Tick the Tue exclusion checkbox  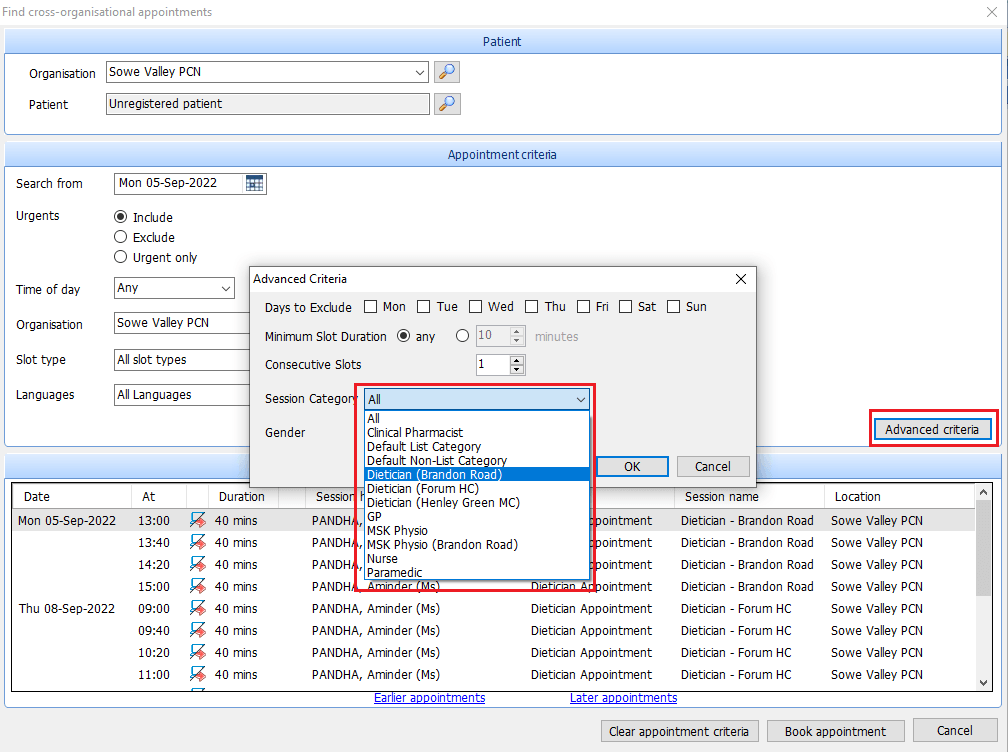[424, 307]
